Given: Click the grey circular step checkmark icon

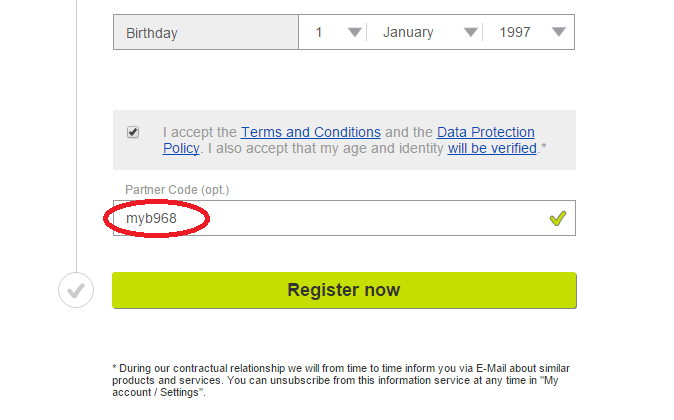Looking at the screenshot, I should pyautogui.click(x=76, y=290).
